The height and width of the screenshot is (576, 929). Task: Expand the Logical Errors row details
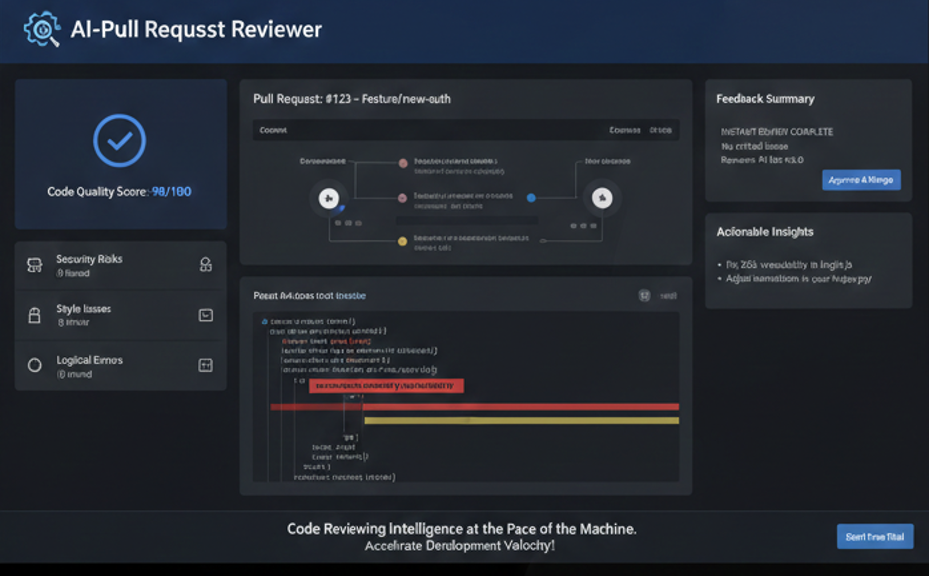[x=206, y=366]
